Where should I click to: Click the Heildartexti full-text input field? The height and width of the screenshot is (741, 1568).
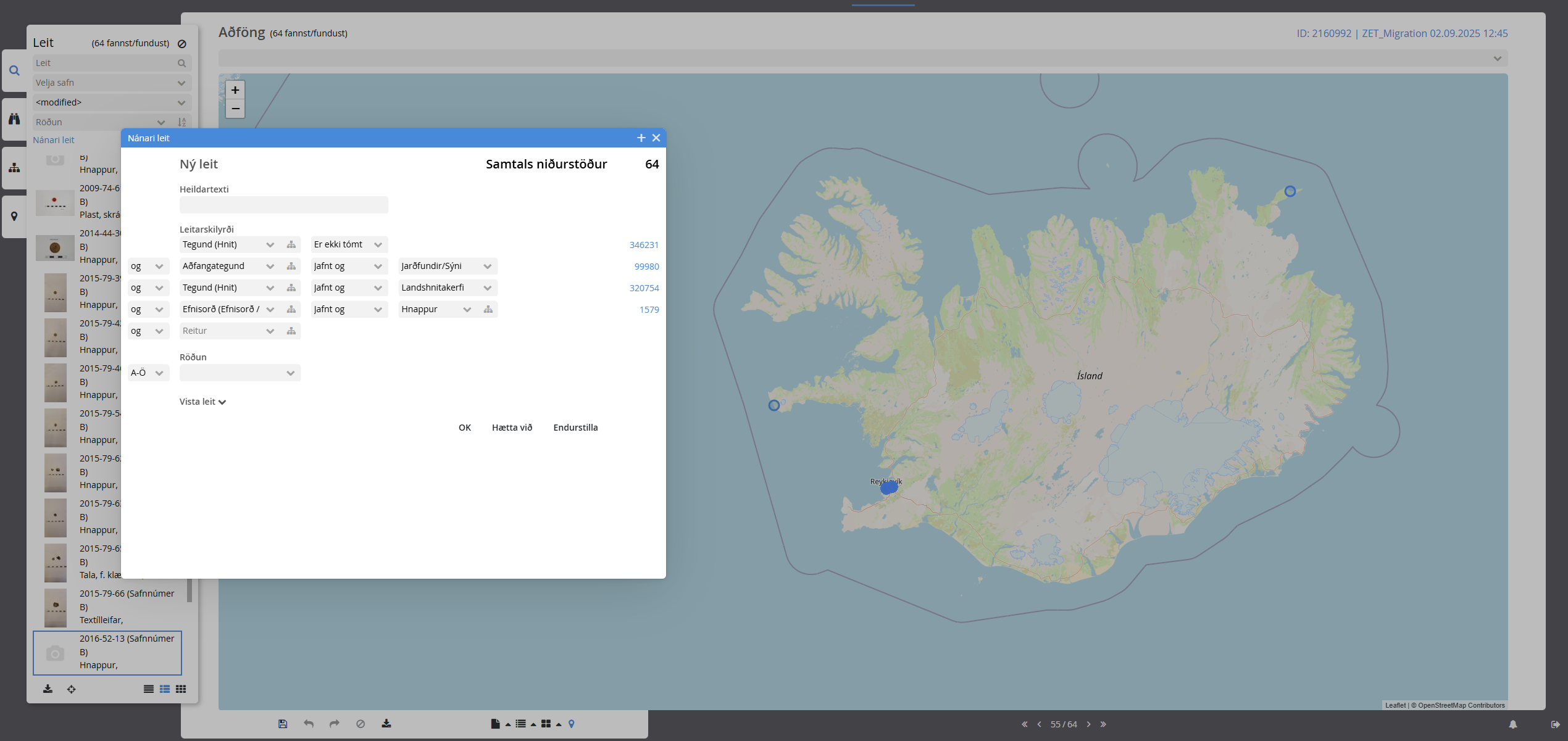(283, 205)
